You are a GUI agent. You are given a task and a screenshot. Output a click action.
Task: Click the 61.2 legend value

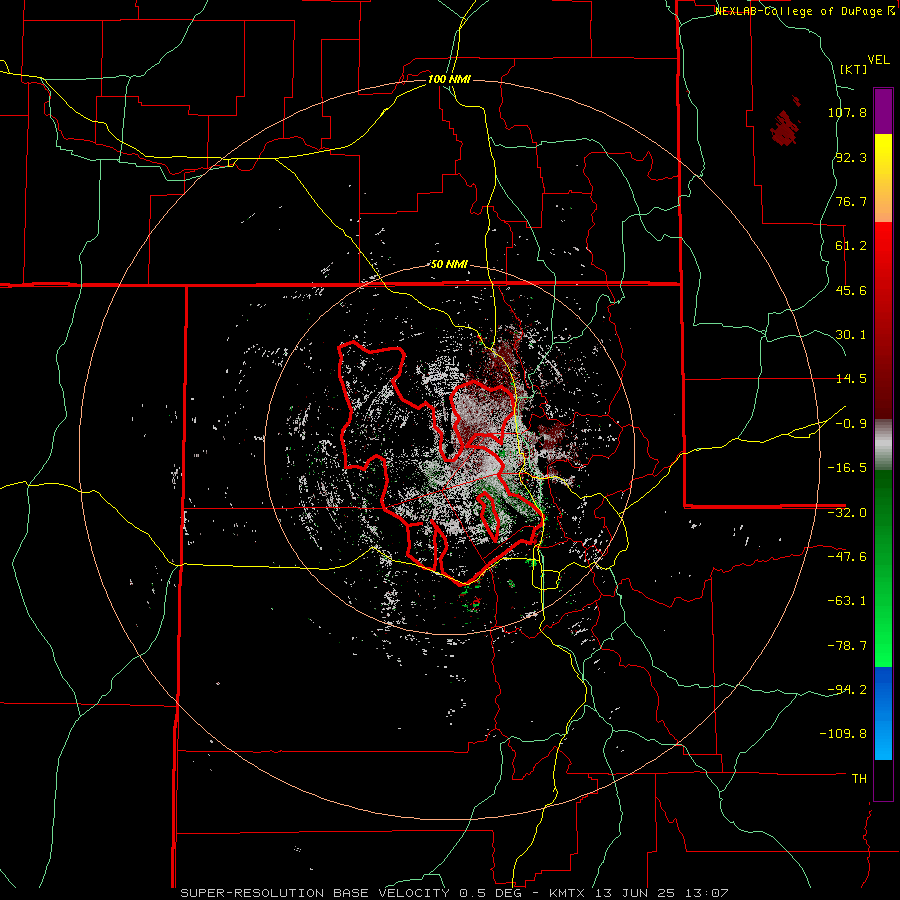tap(851, 246)
